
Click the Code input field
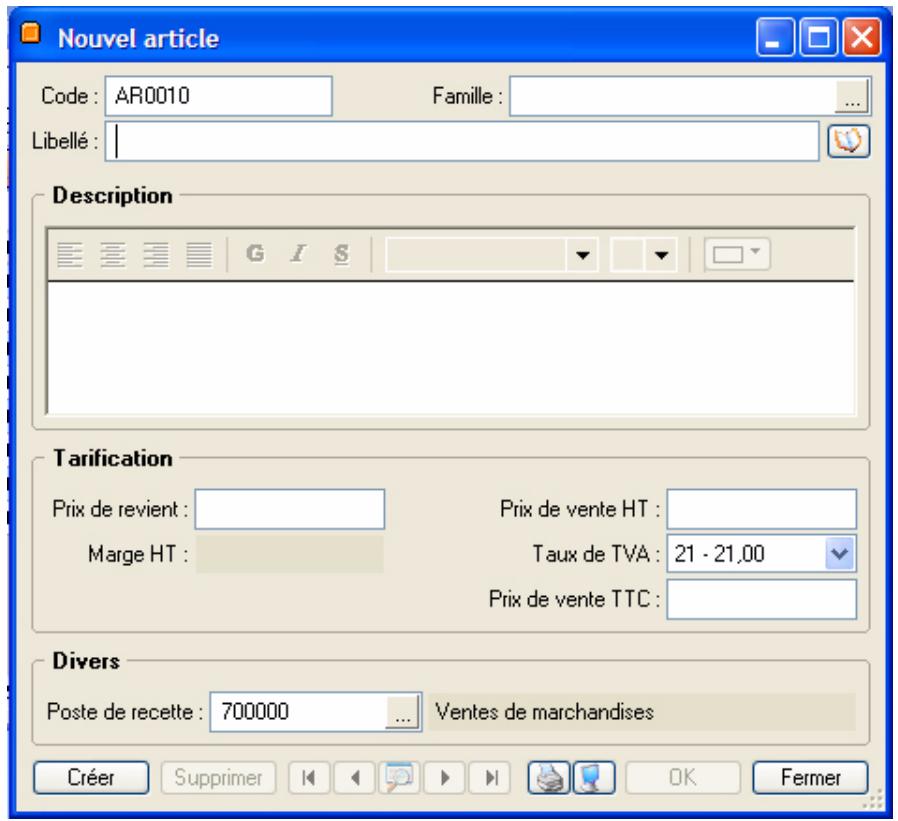pyautogui.click(x=219, y=96)
